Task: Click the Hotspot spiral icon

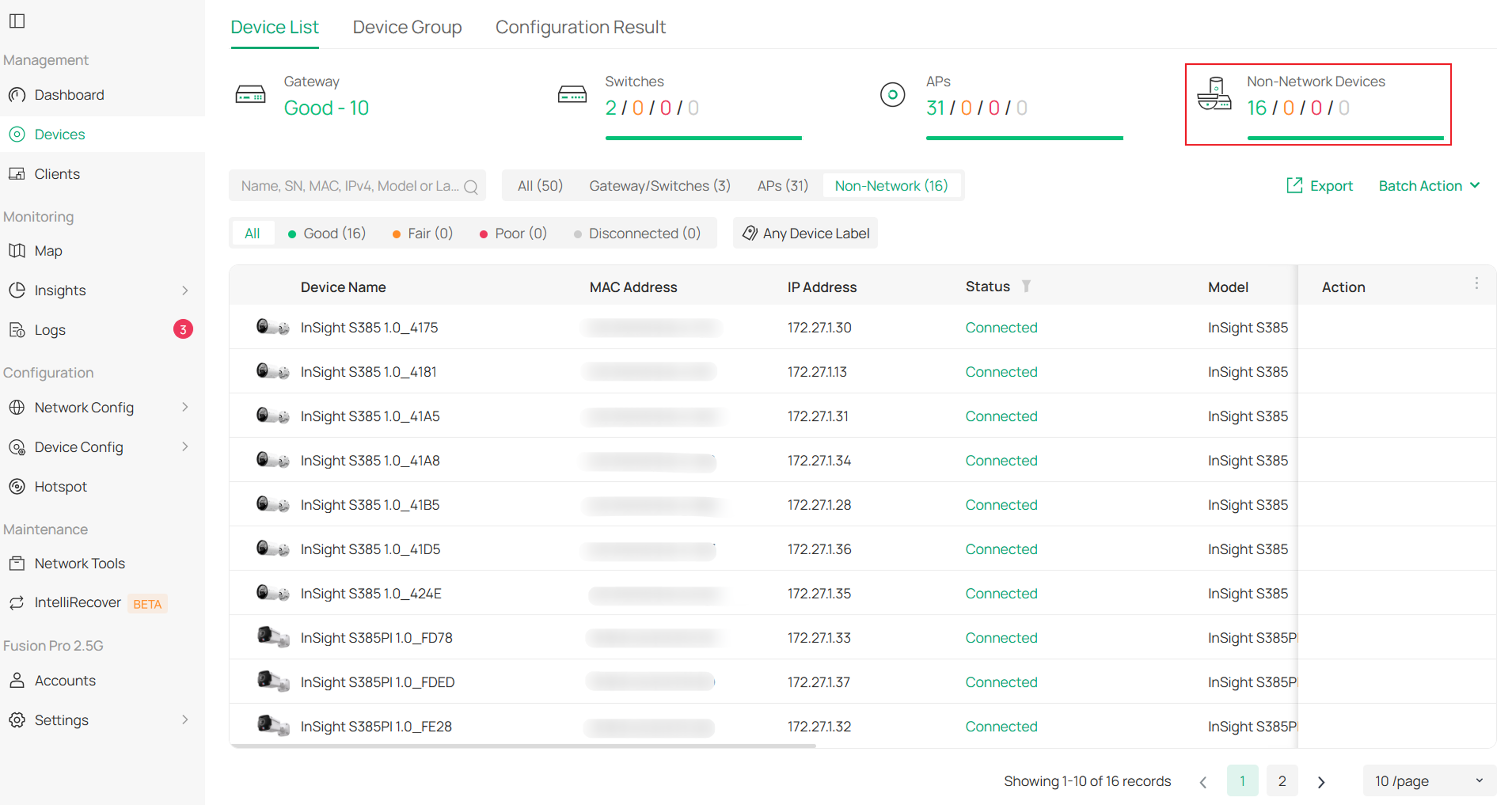Action: click(17, 486)
